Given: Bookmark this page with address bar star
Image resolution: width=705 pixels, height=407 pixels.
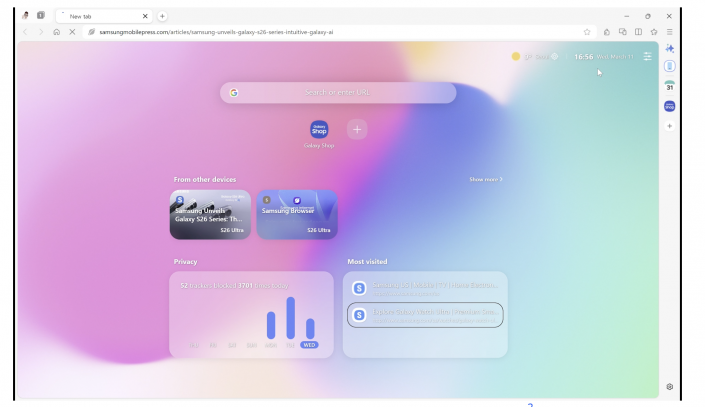Looking at the screenshot, I should (x=587, y=32).
